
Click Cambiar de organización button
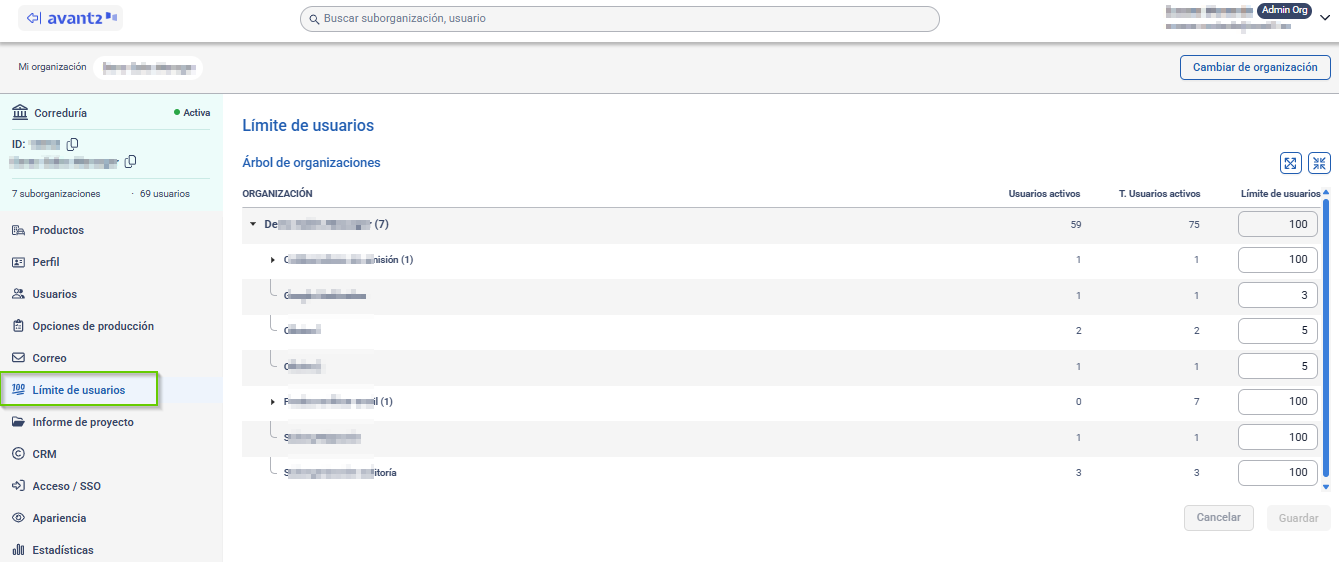[x=1255, y=68]
